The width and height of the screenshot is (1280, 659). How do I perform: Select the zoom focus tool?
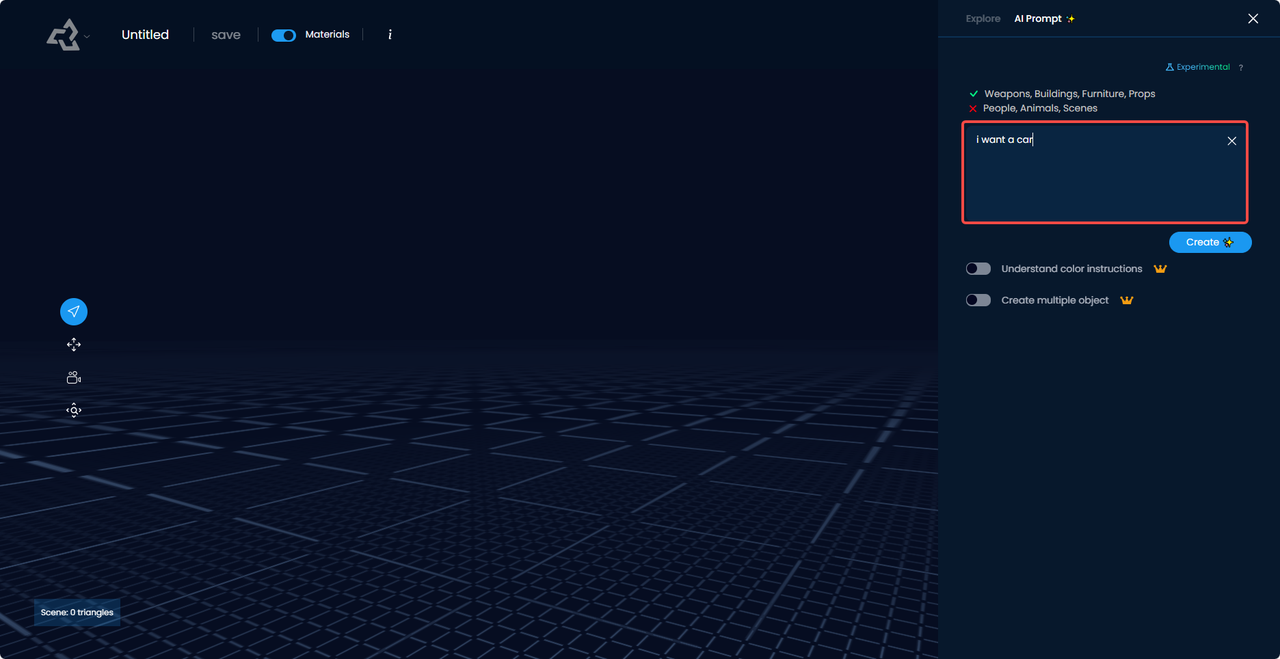(74, 410)
